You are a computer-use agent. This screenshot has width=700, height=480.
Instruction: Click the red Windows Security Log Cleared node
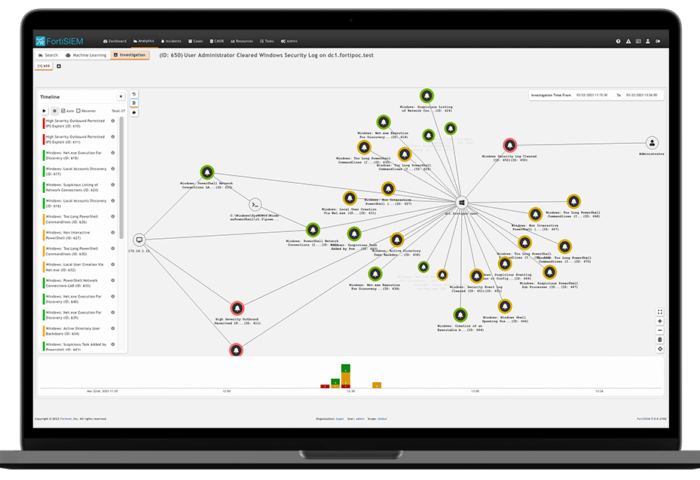click(516, 145)
